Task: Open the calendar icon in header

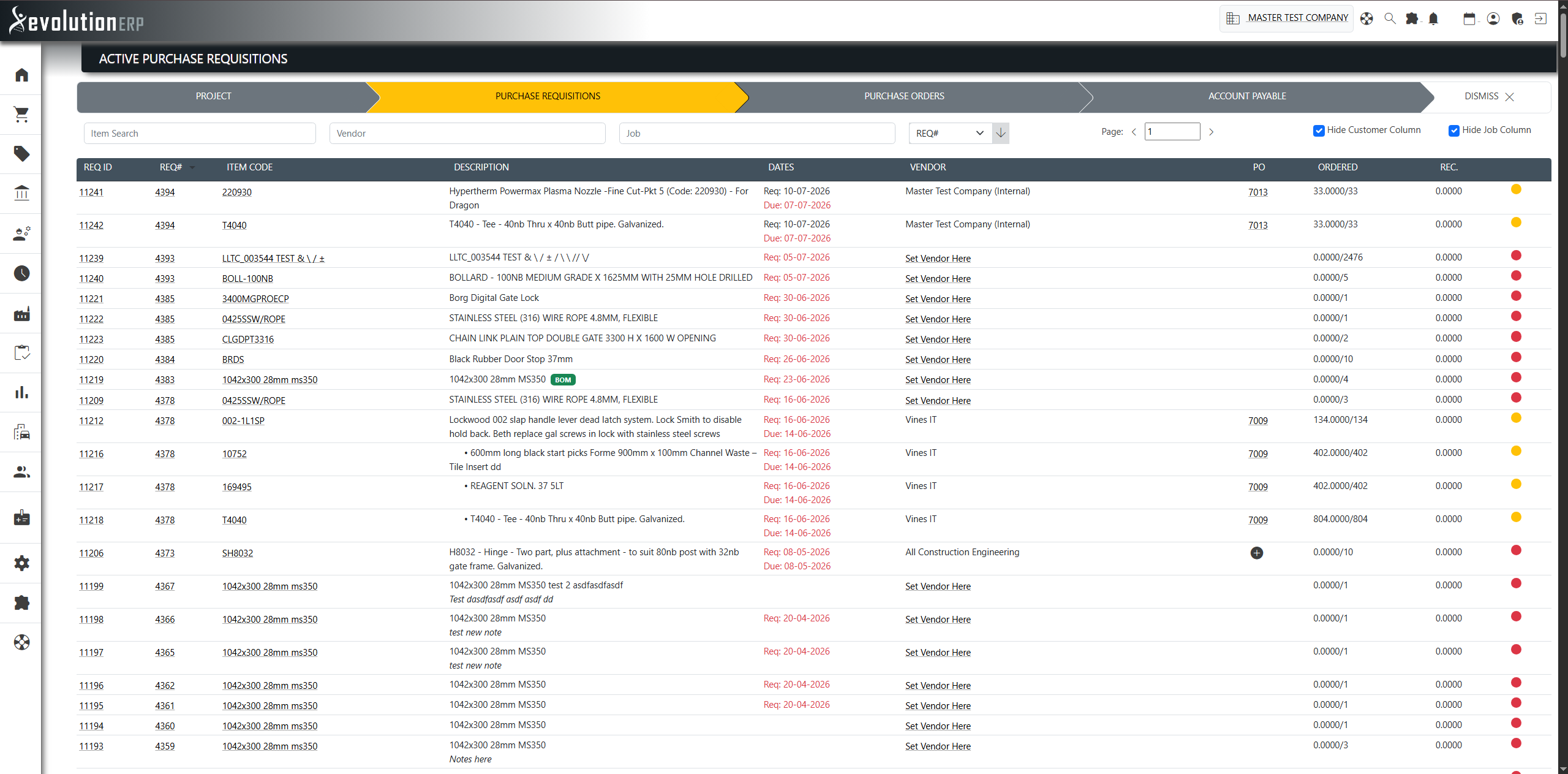Action: (1469, 18)
